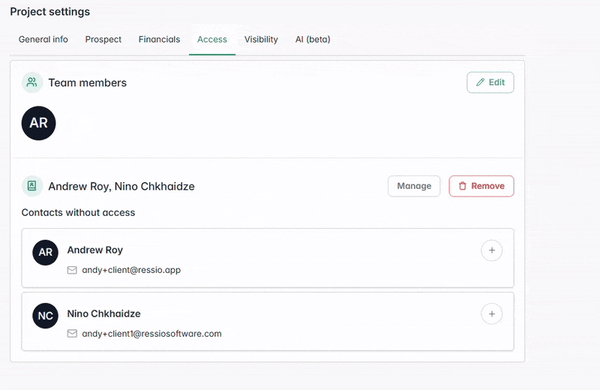
Task: Click the red Remove button
Action: pyautogui.click(x=481, y=186)
